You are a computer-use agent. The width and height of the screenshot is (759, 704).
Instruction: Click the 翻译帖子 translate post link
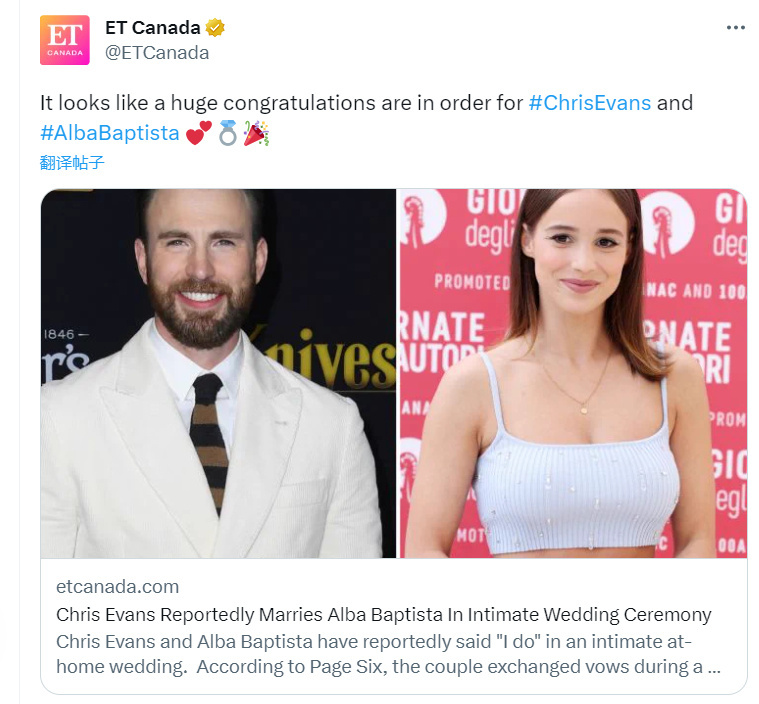[72, 163]
